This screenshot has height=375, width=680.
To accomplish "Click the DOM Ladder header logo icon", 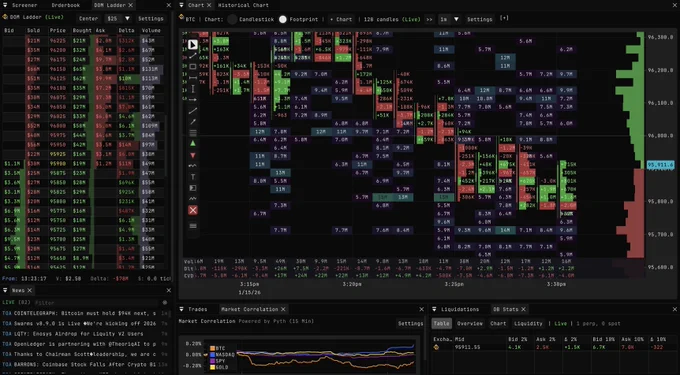I will pos(5,17).
